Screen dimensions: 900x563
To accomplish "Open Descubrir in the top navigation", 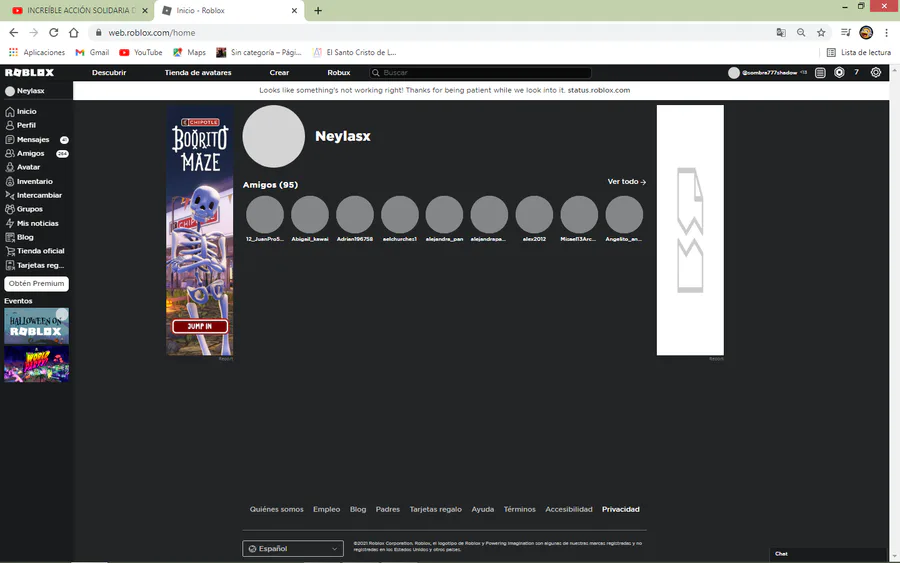I will [109, 72].
